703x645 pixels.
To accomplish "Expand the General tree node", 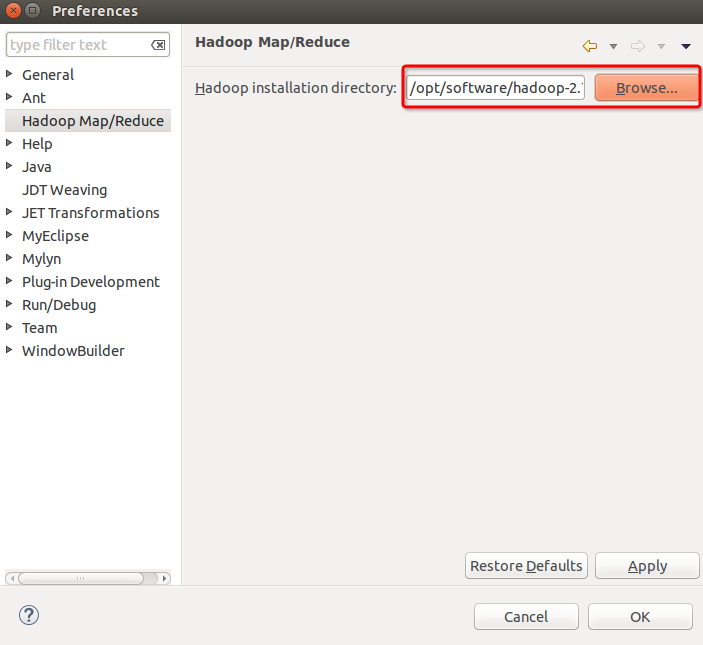I will tap(9, 74).
